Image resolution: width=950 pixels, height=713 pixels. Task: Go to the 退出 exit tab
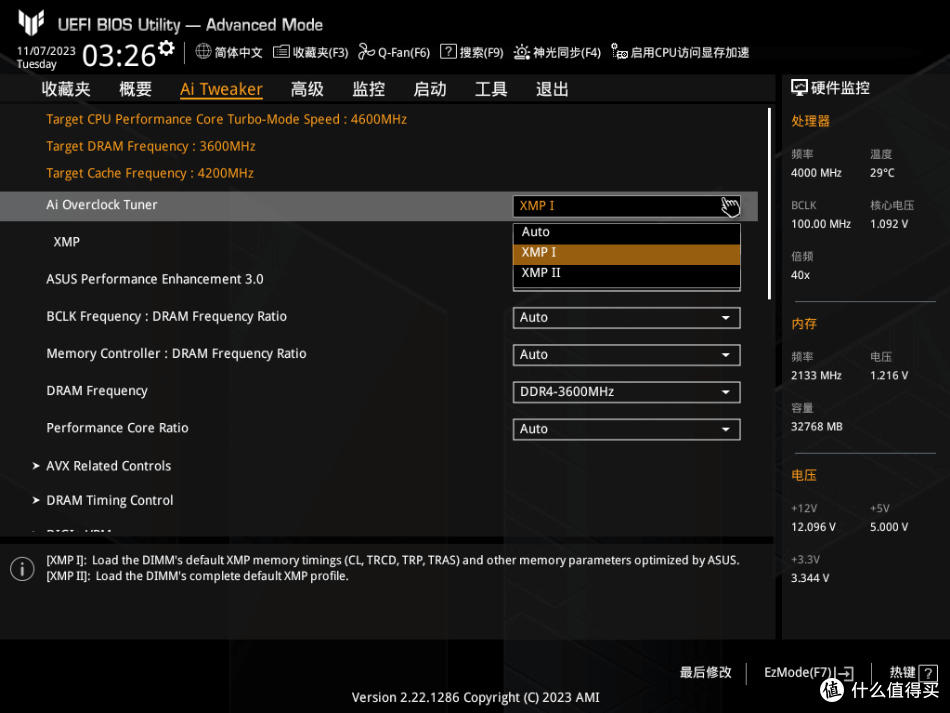click(x=552, y=90)
